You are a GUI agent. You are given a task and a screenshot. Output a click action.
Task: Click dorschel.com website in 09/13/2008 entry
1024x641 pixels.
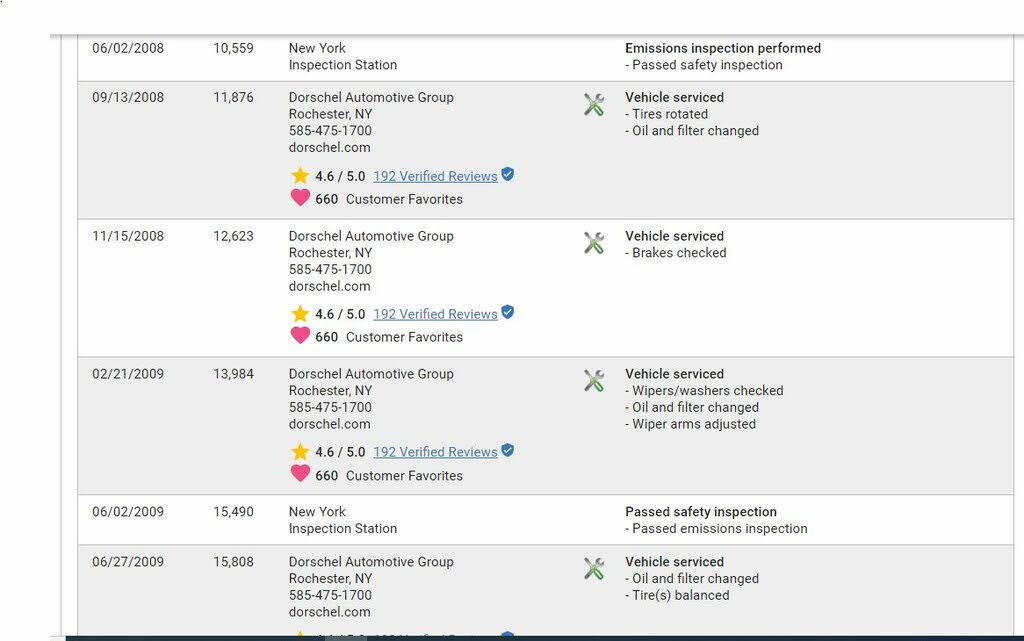(x=329, y=147)
